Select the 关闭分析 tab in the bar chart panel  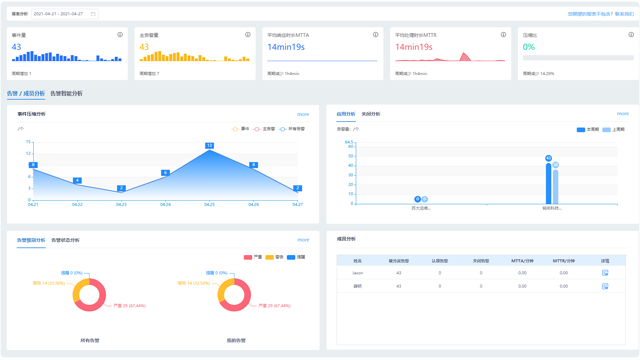[371, 114]
